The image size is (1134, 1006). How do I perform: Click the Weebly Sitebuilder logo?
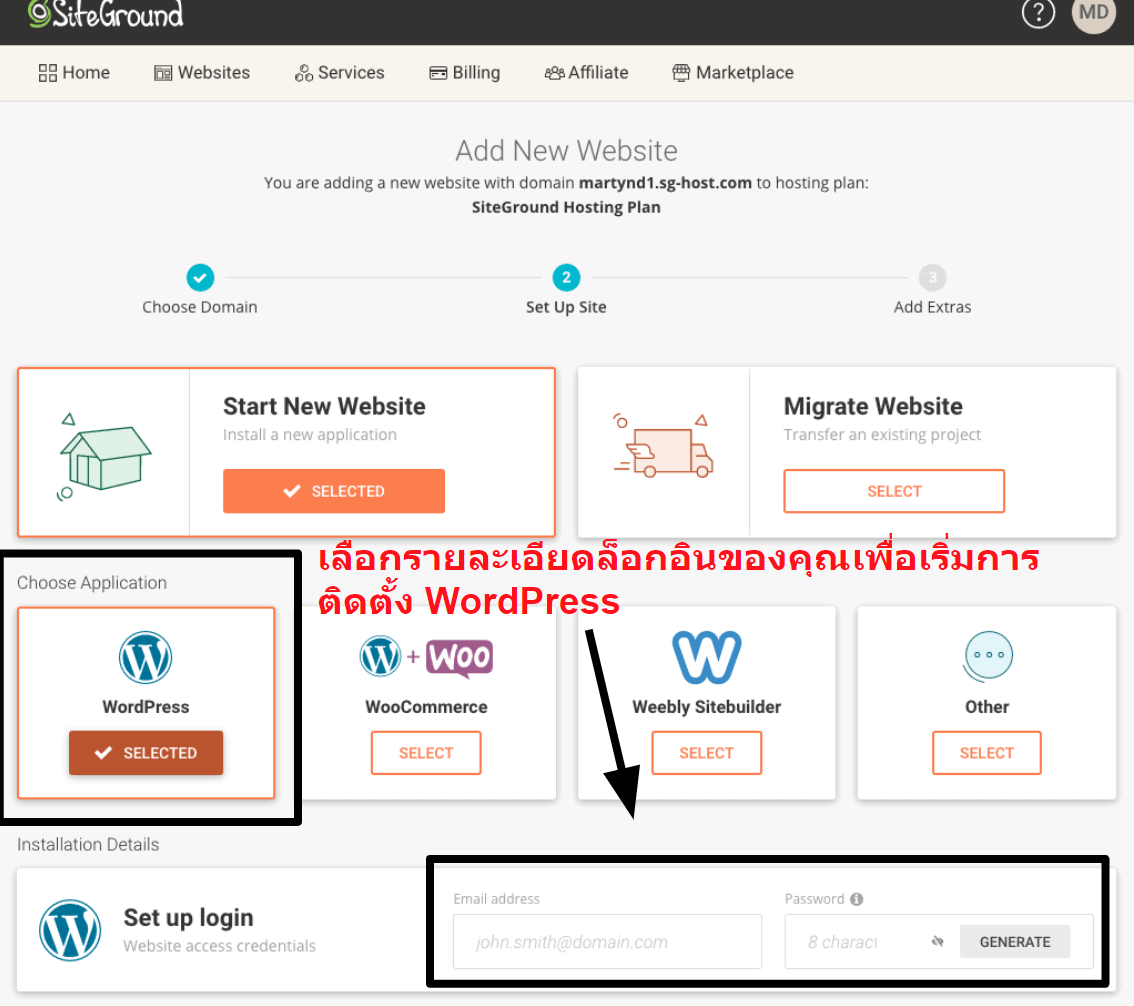tap(707, 657)
